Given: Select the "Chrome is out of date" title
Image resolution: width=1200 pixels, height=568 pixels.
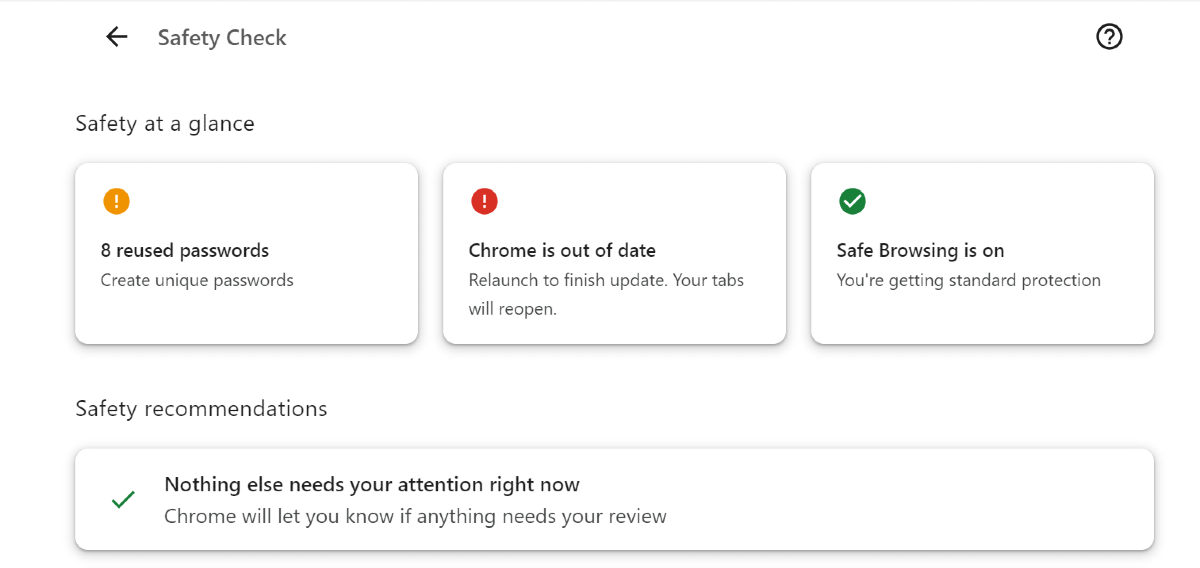Looking at the screenshot, I should (562, 250).
